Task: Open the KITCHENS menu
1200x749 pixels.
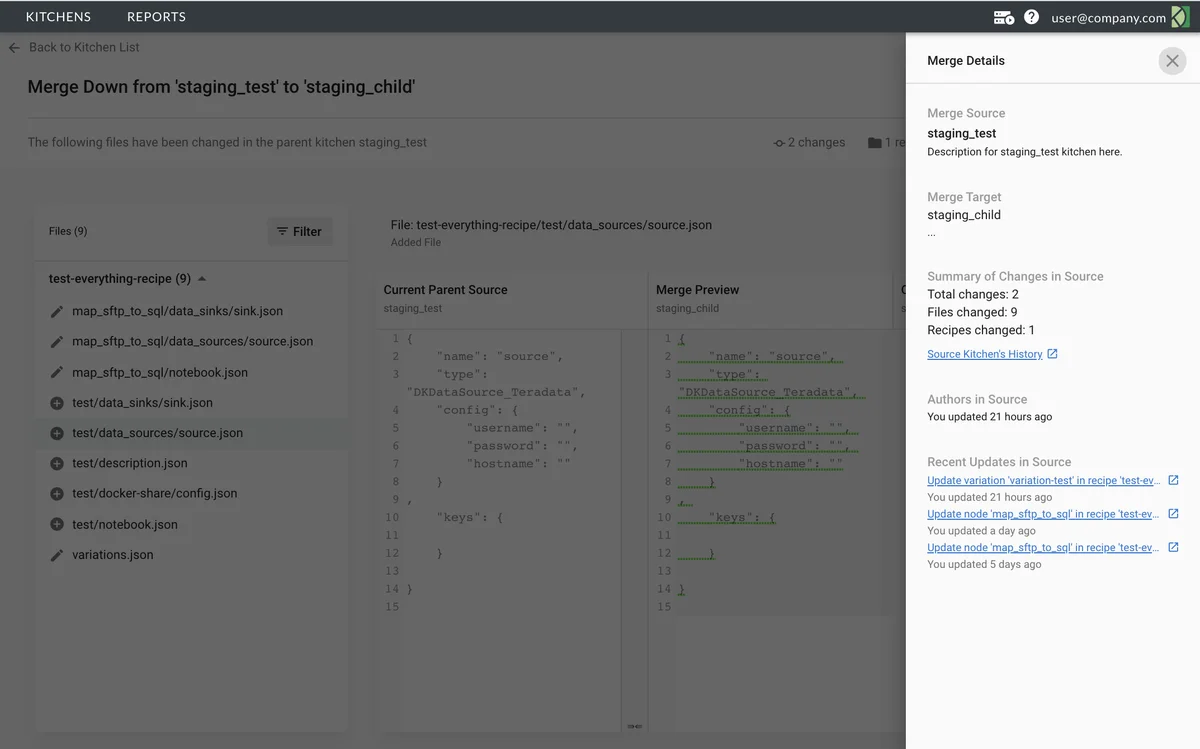Action: pos(58,17)
